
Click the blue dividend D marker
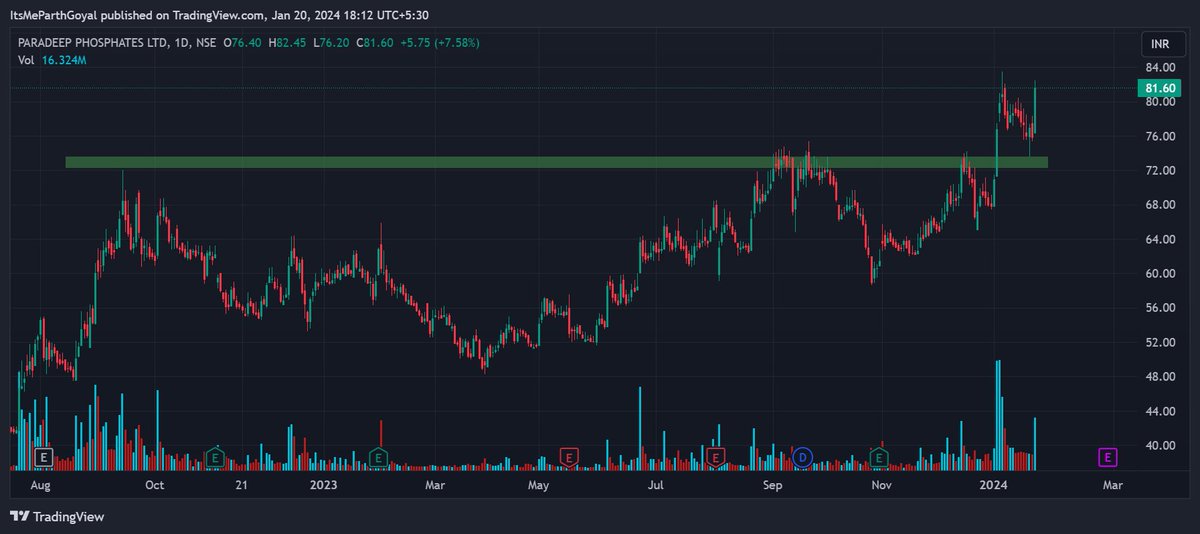tap(803, 457)
